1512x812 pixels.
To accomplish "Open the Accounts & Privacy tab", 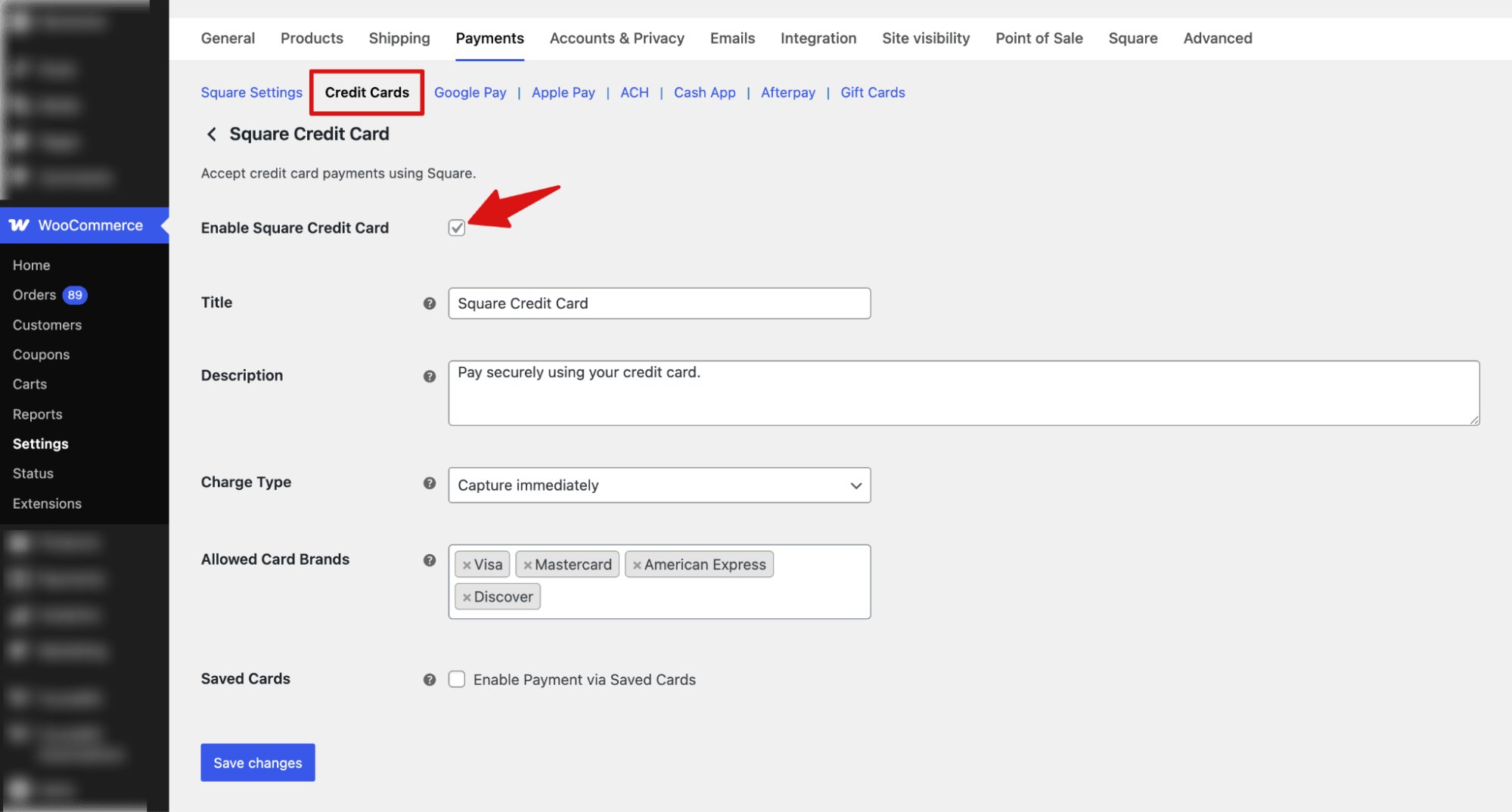I will tap(617, 38).
